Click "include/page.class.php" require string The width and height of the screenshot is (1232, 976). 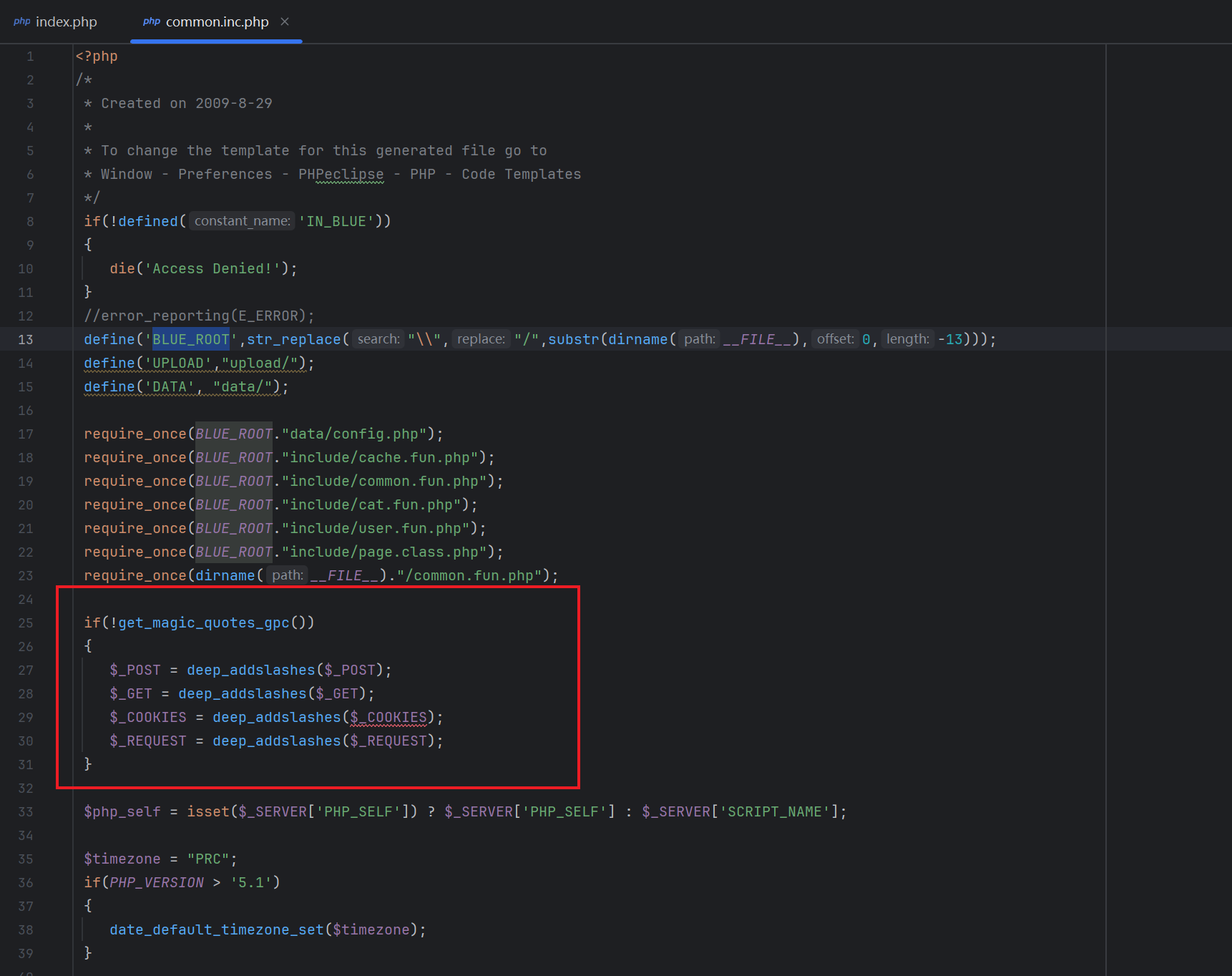coord(384,552)
